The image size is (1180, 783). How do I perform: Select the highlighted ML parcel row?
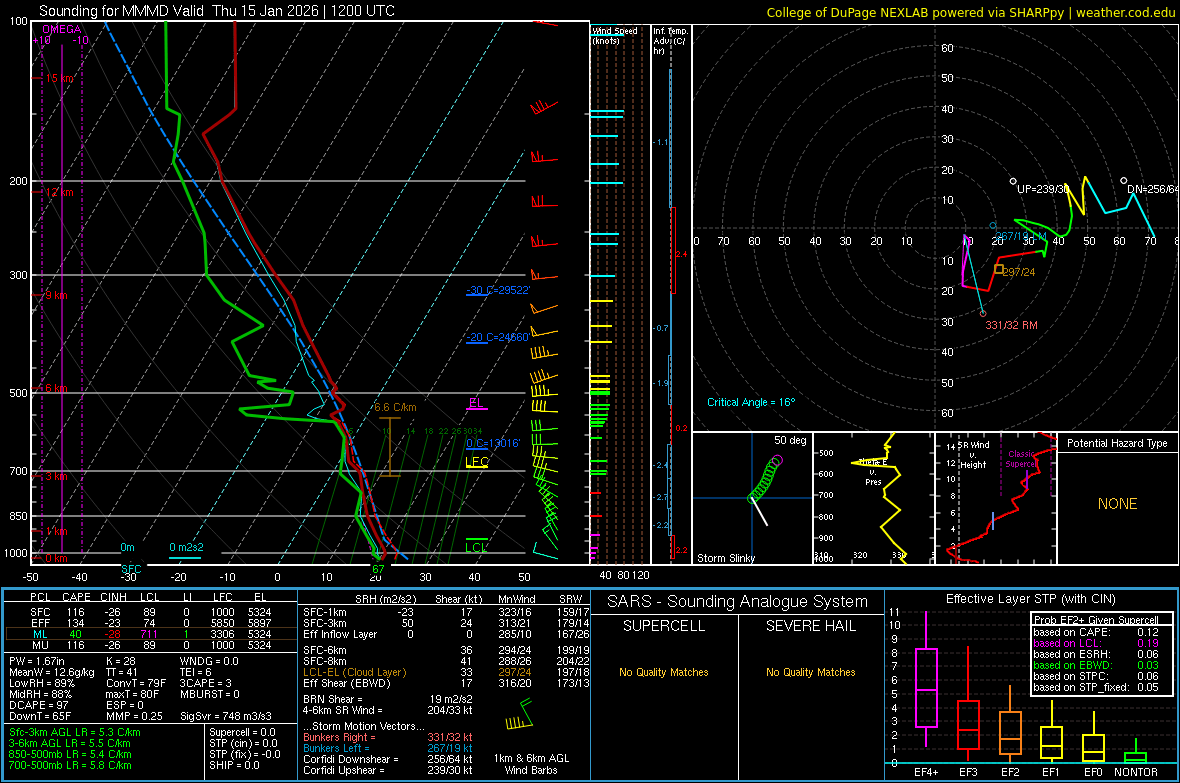[151, 634]
